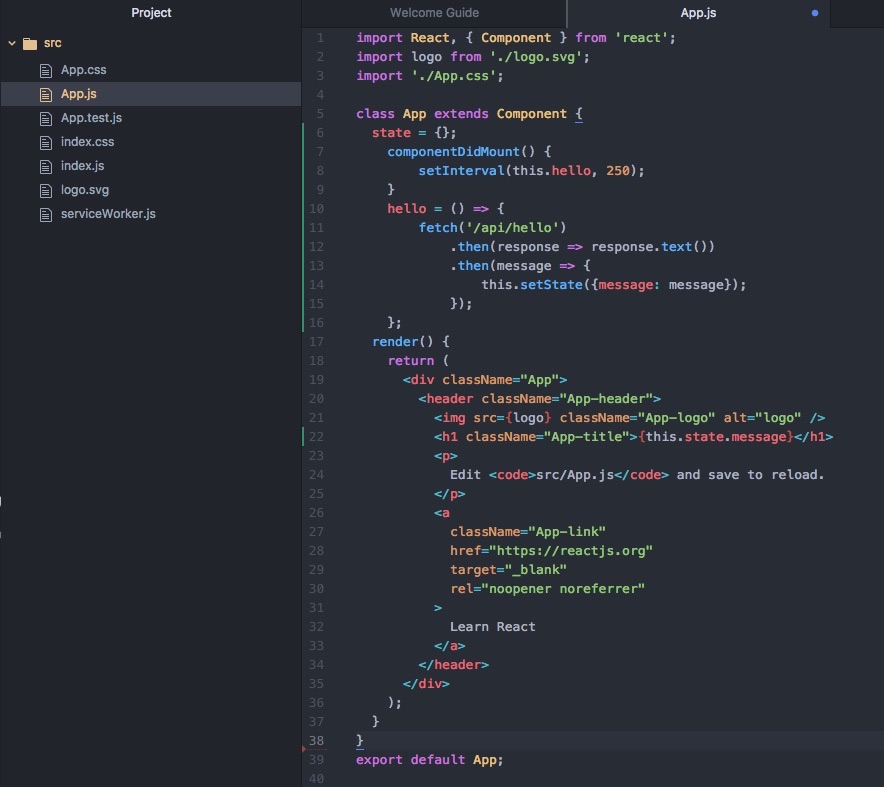The image size is (884, 787).
Task: Click the file icon beside logo.svg
Action: click(46, 191)
